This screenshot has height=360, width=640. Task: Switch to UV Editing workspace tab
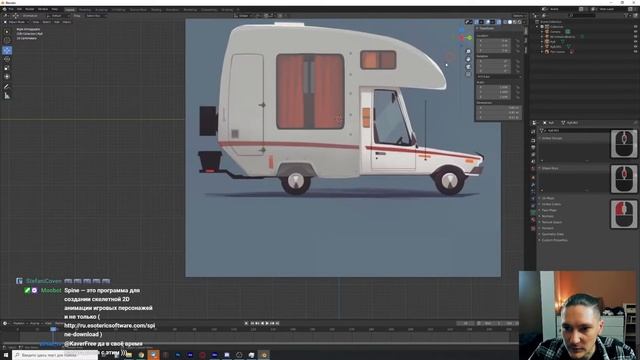point(119,9)
